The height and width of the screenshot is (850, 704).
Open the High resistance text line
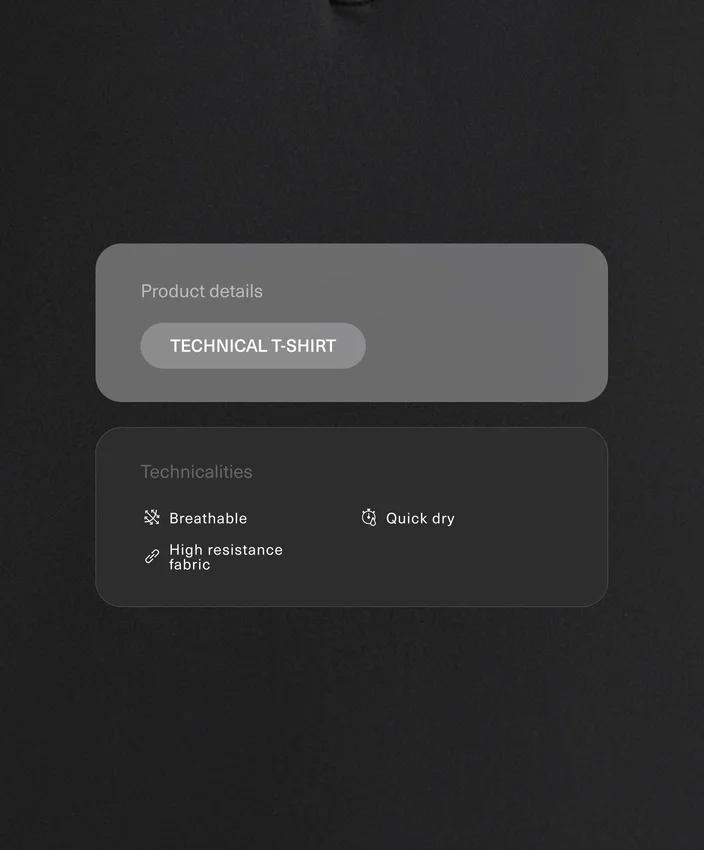(226, 550)
